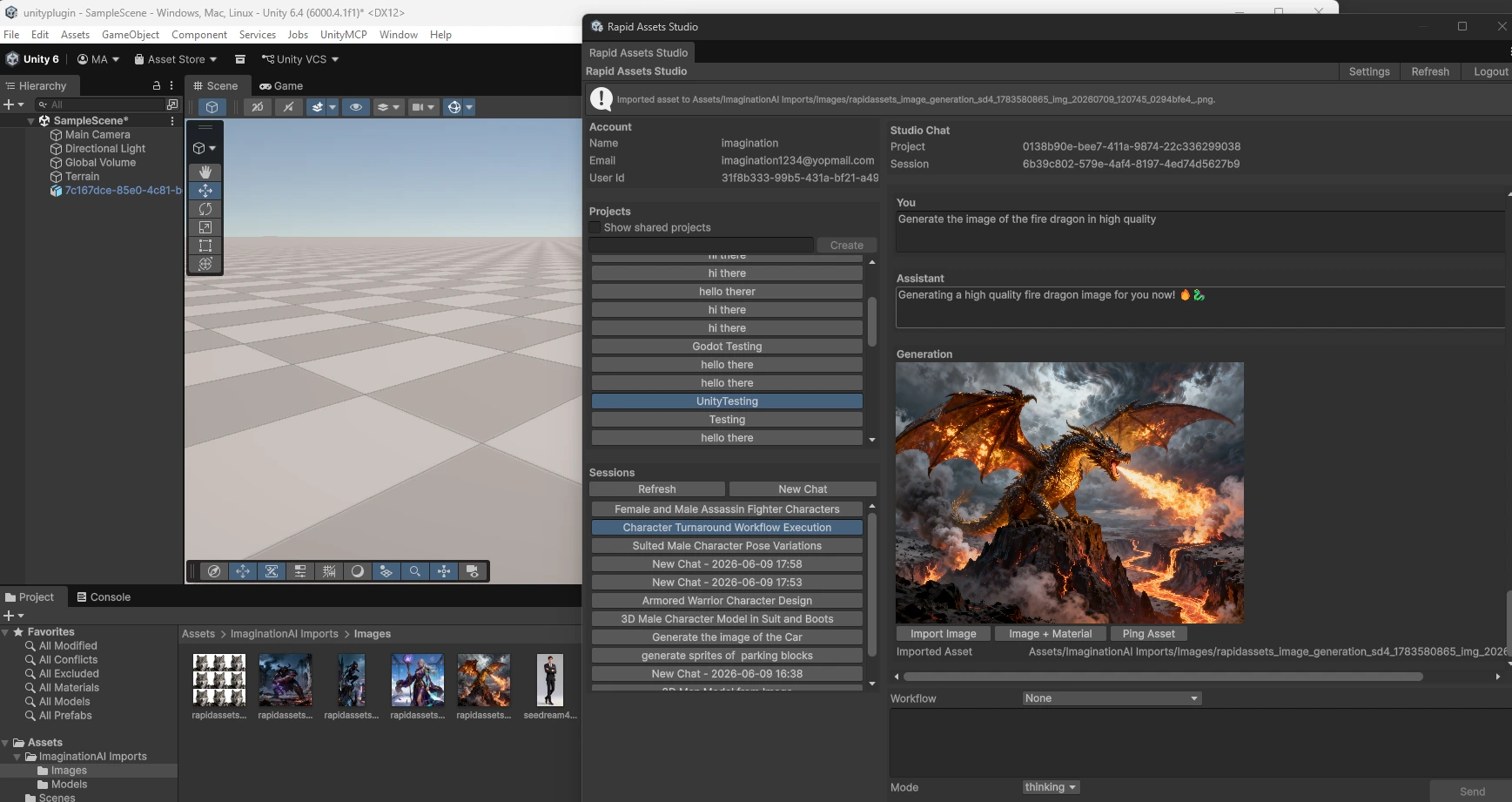Screen dimensions: 1512x802
Task: Toggle the tool settings overlay icon
Action: (x=272, y=571)
